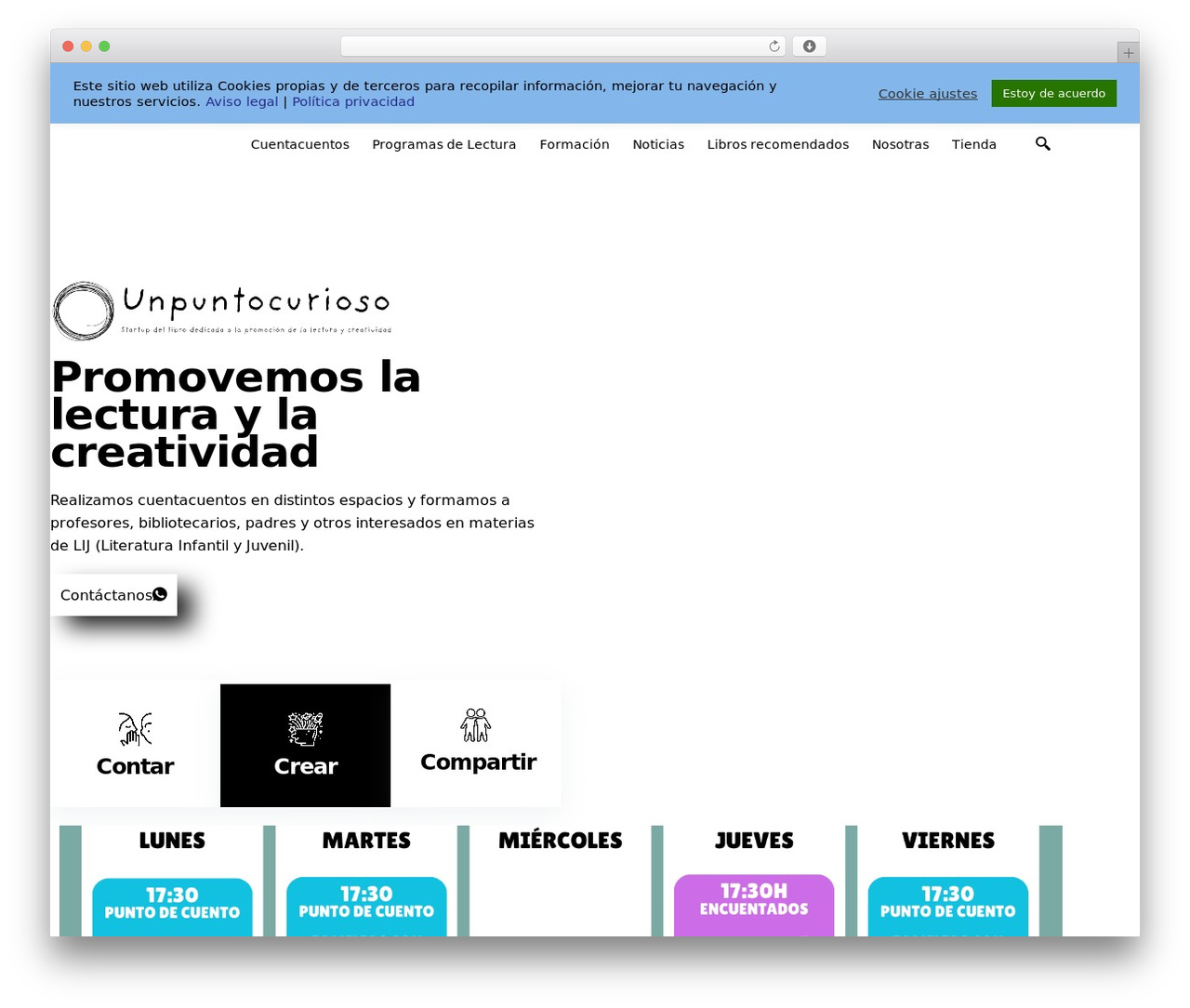The width and height of the screenshot is (1190, 1008).
Task: Click the WhatsApp icon in Contáctanos
Action: click(160, 594)
